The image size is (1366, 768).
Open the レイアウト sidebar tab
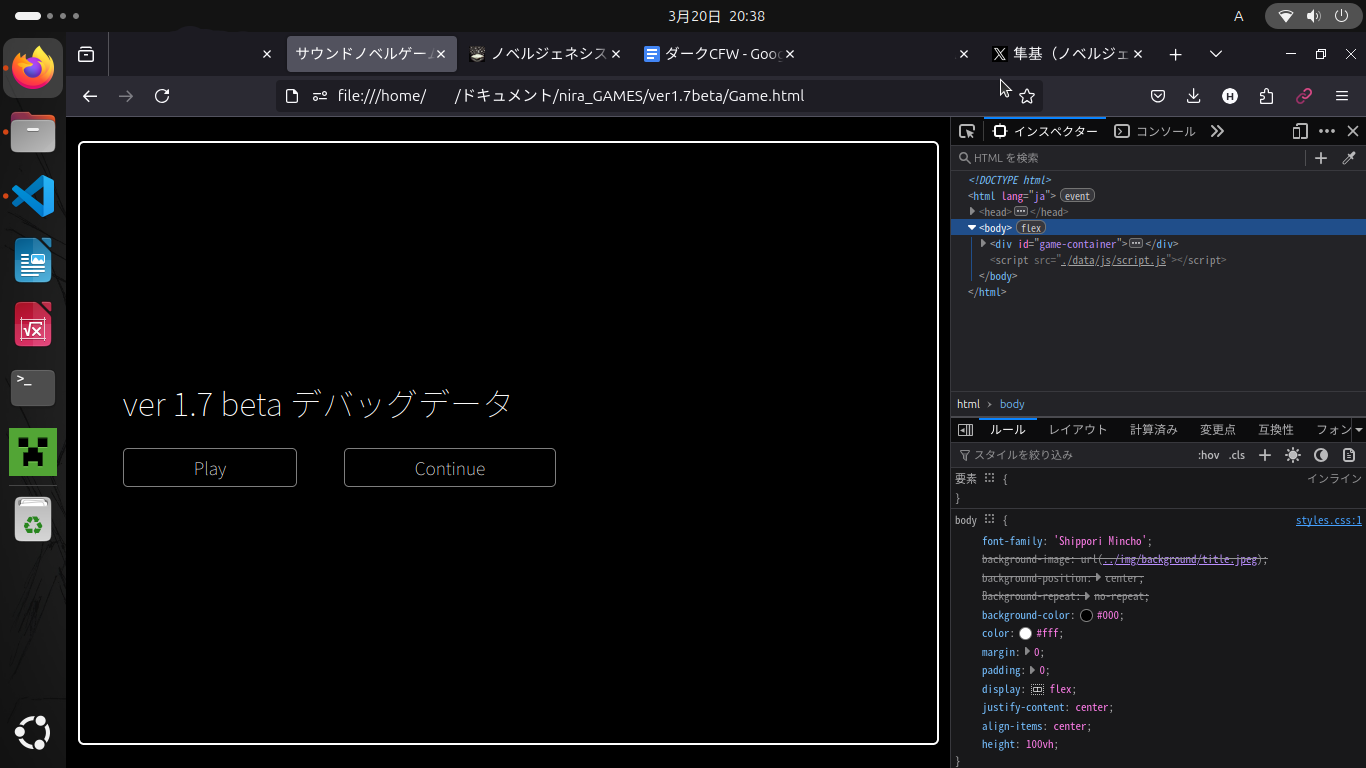click(1077, 430)
